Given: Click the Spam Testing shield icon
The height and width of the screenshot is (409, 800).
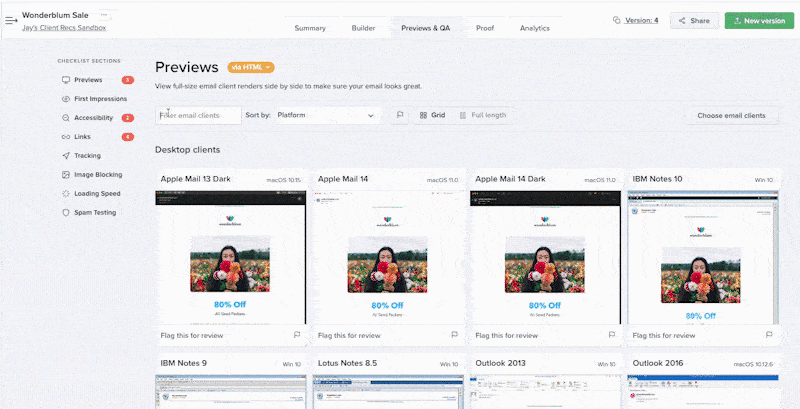Looking at the screenshot, I should click(66, 213).
